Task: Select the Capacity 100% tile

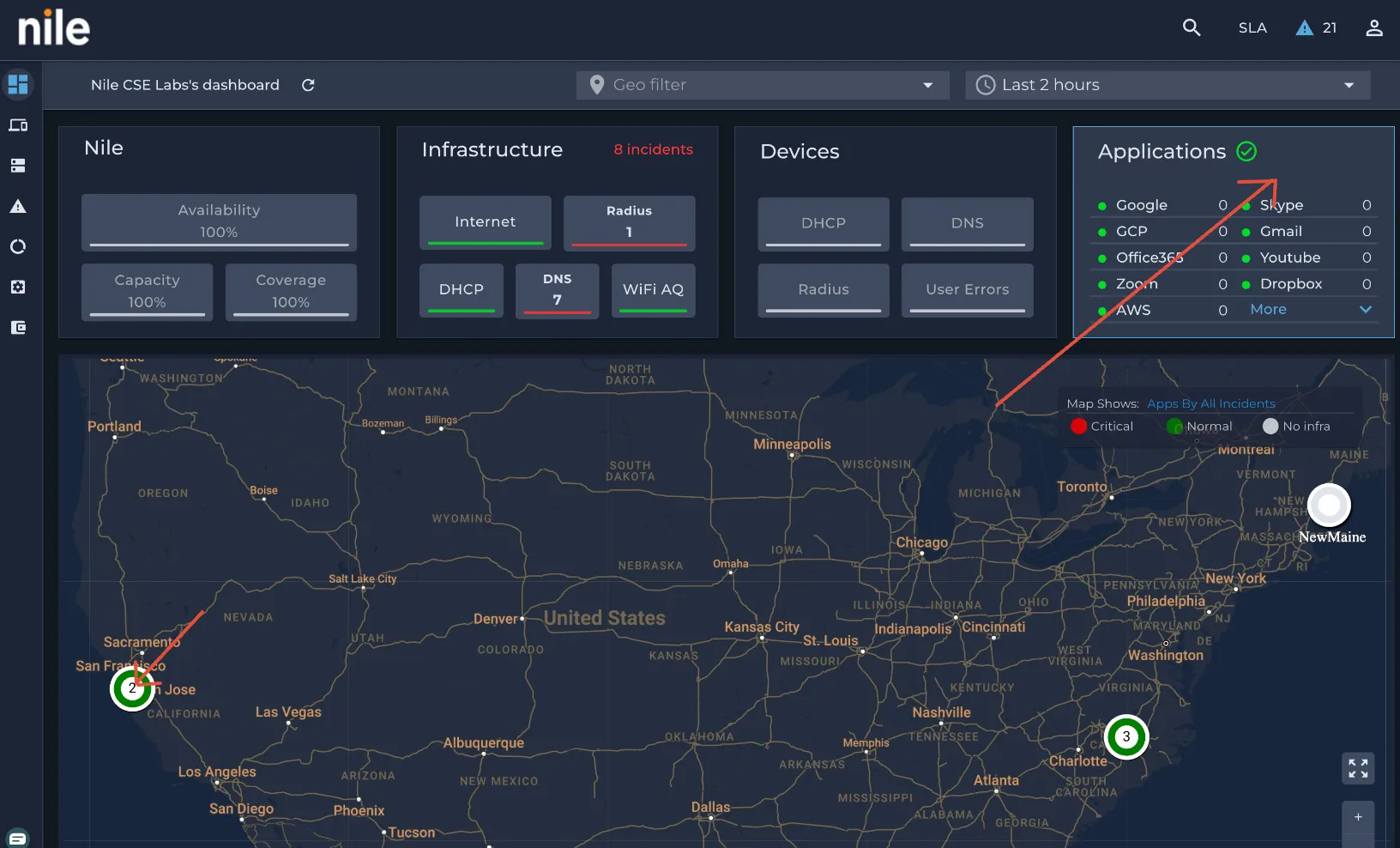Action: (x=147, y=292)
